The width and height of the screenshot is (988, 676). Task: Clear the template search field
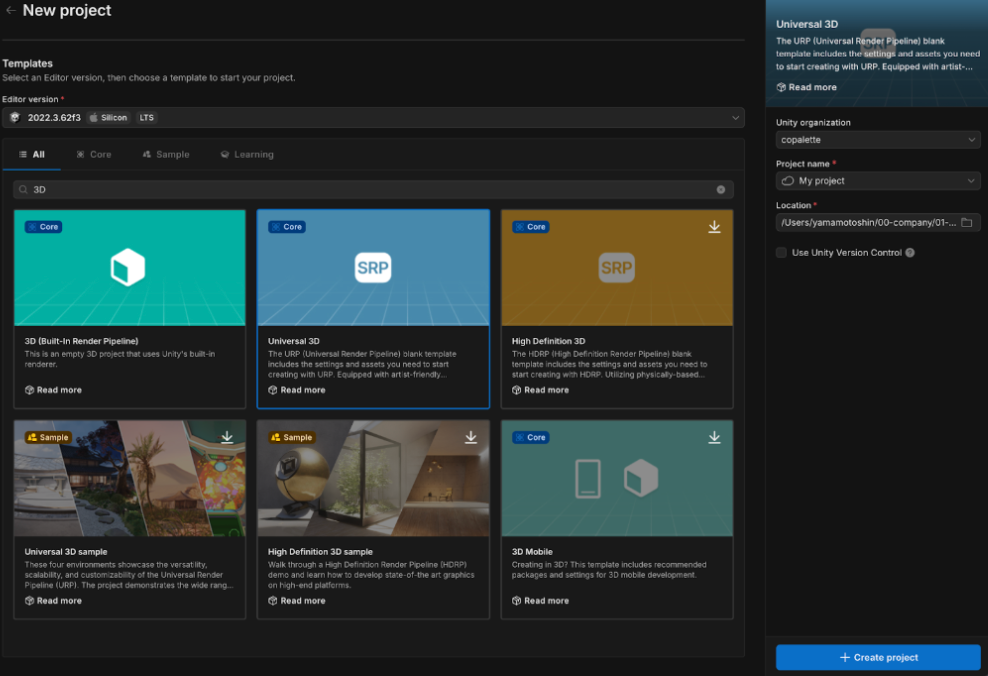pos(721,190)
